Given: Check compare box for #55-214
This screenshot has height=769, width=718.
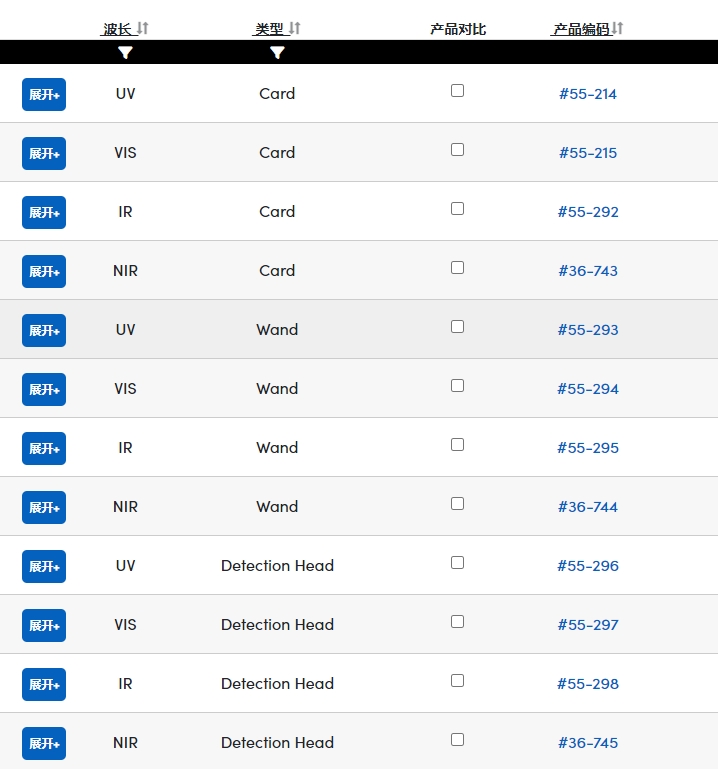Looking at the screenshot, I should pyautogui.click(x=458, y=91).
